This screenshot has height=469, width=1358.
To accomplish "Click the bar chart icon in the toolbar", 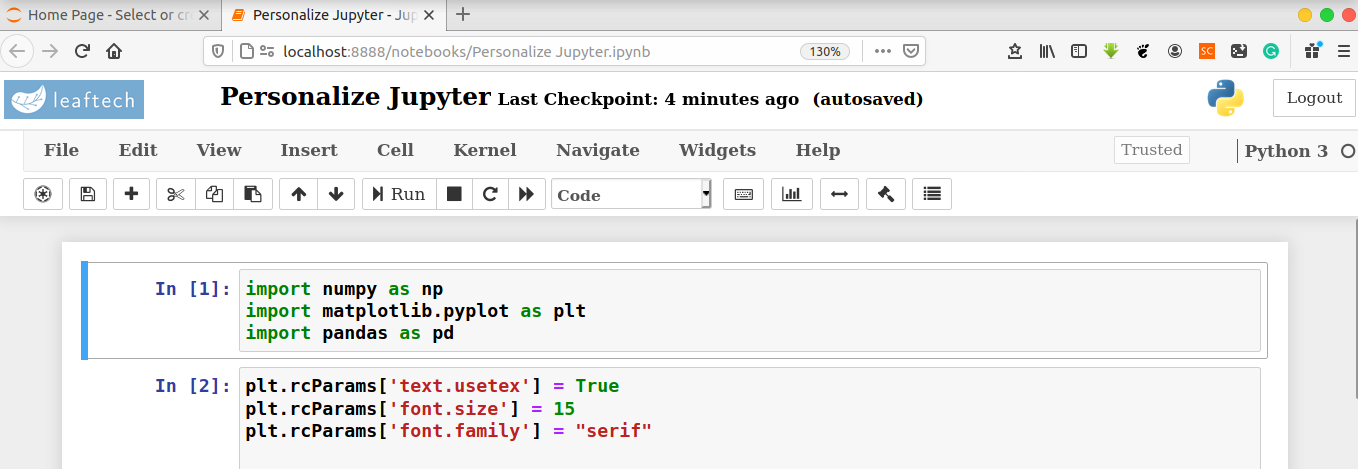I will (791, 195).
